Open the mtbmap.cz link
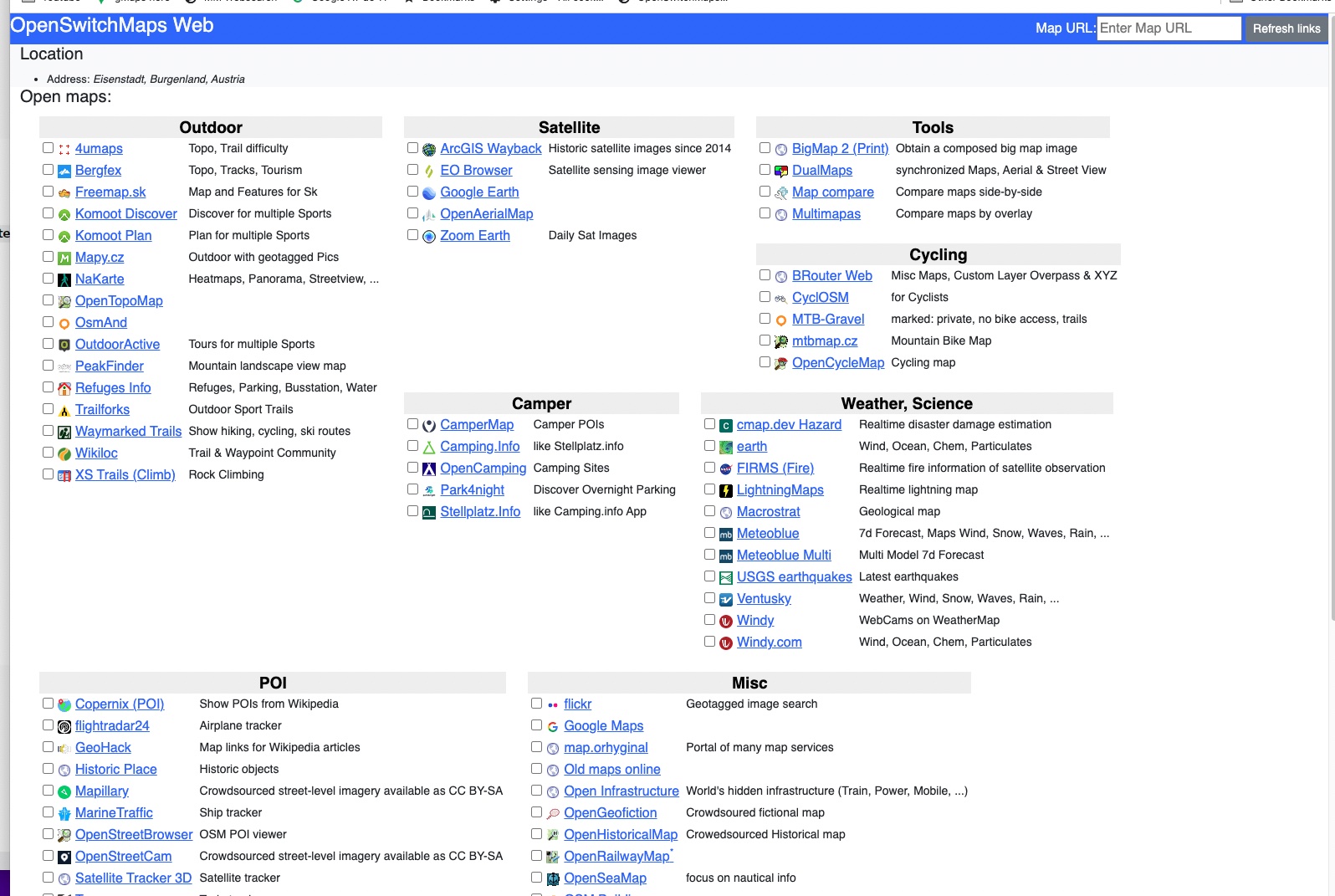The image size is (1335, 896). (x=825, y=340)
